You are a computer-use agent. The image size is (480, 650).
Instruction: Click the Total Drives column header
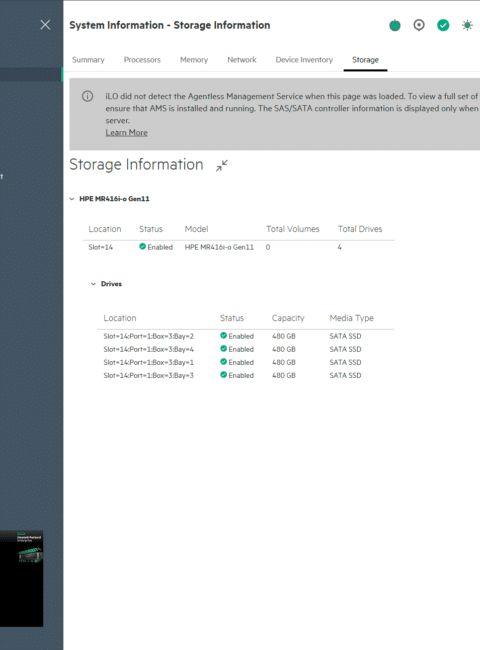coord(360,229)
